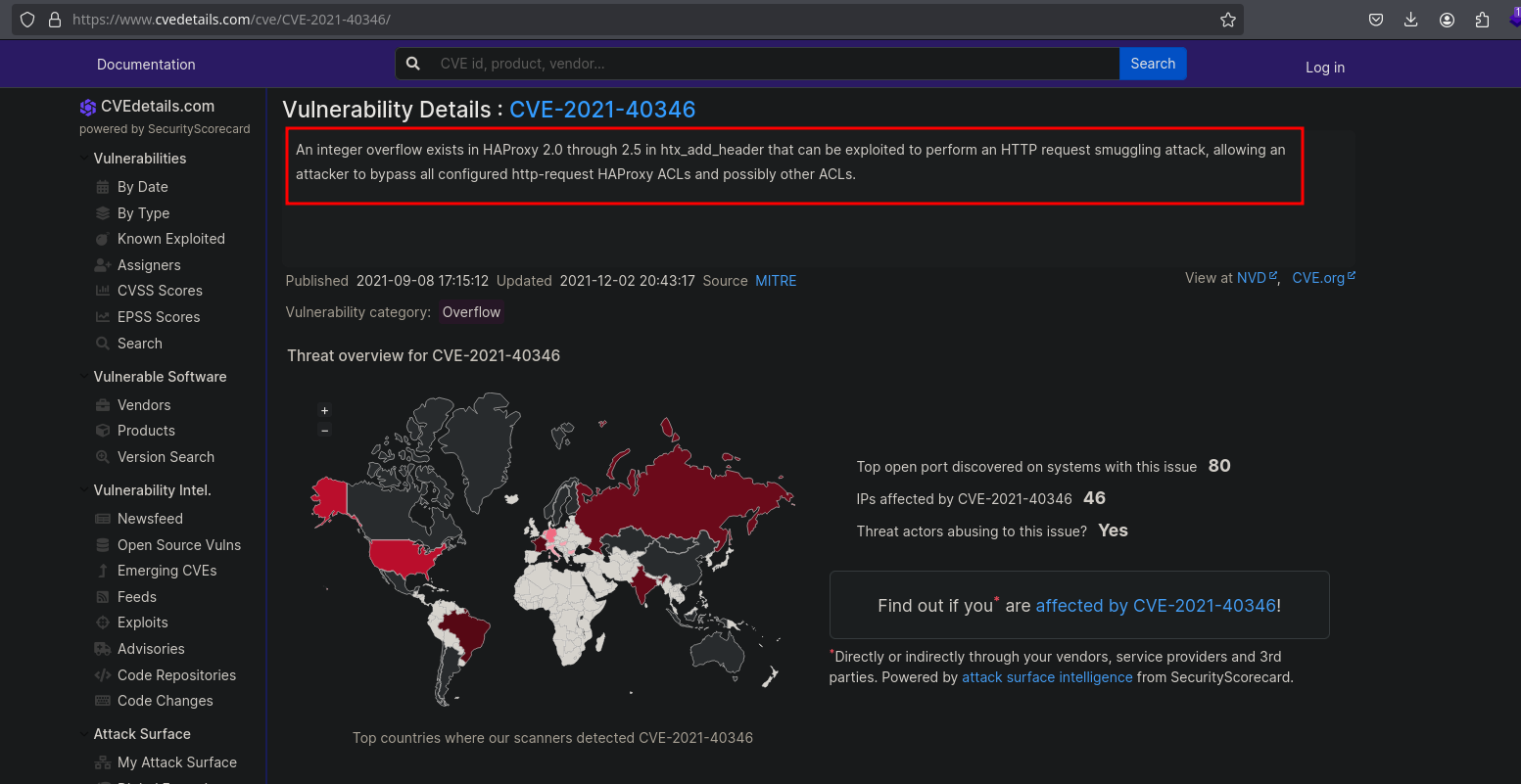The width and height of the screenshot is (1521, 784).
Task: Open the Documentation menu item
Action: (146, 65)
